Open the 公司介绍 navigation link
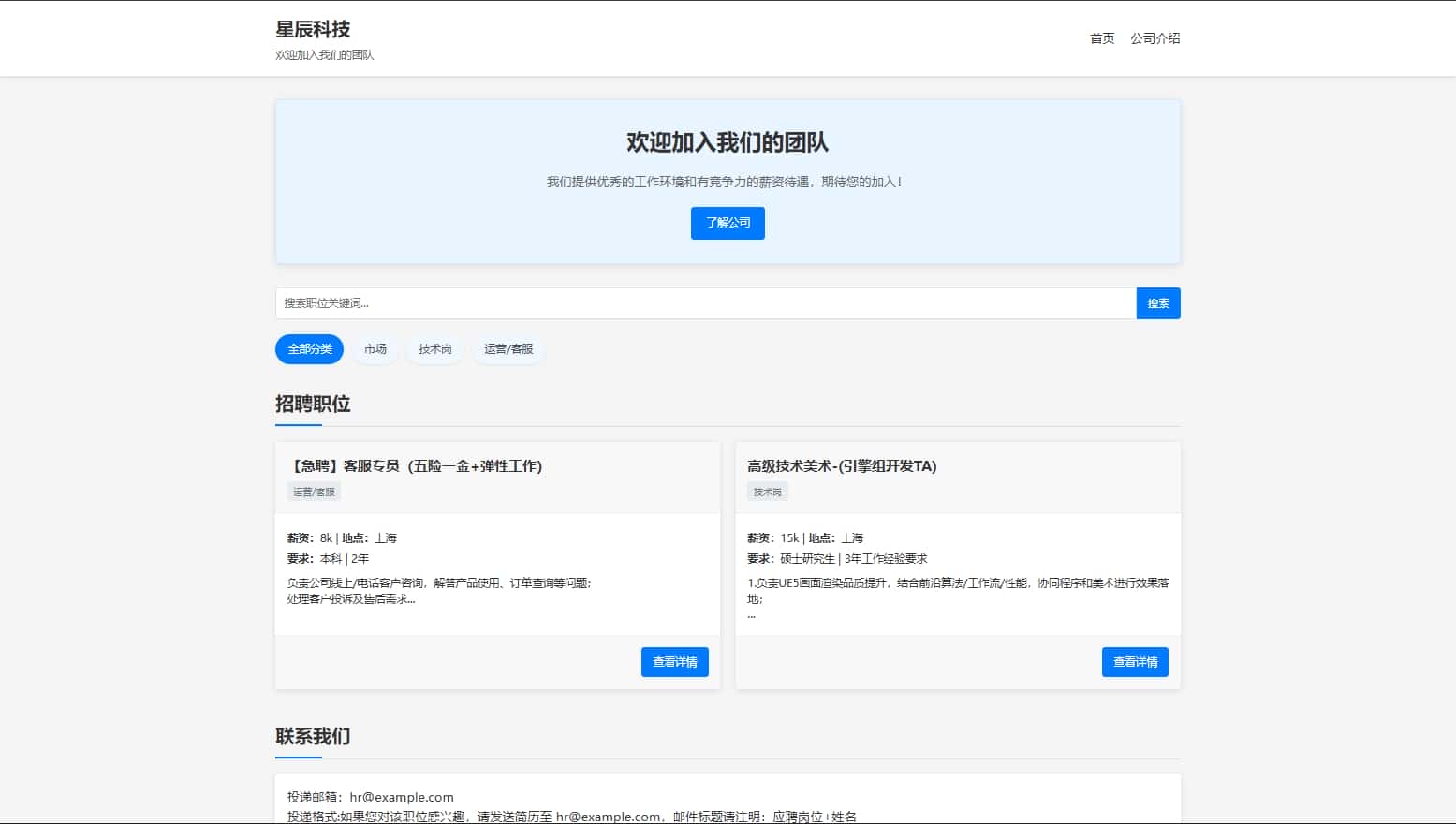The image size is (1456, 824). [1155, 38]
